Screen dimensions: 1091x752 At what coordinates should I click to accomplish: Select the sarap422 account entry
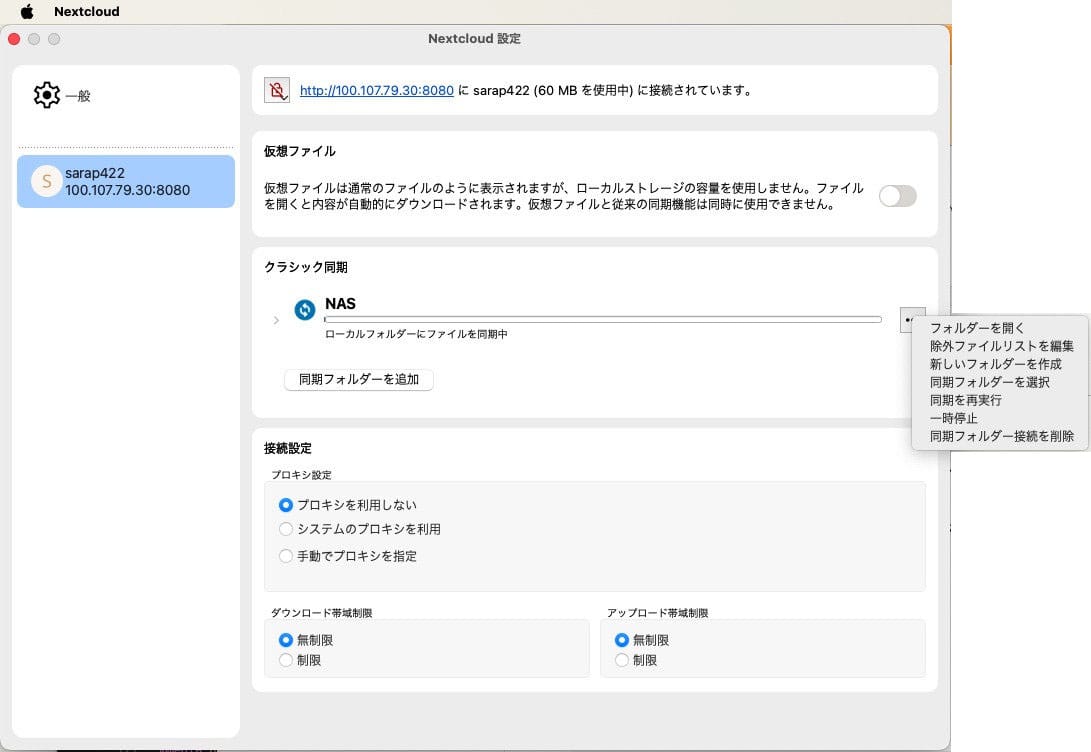126,182
